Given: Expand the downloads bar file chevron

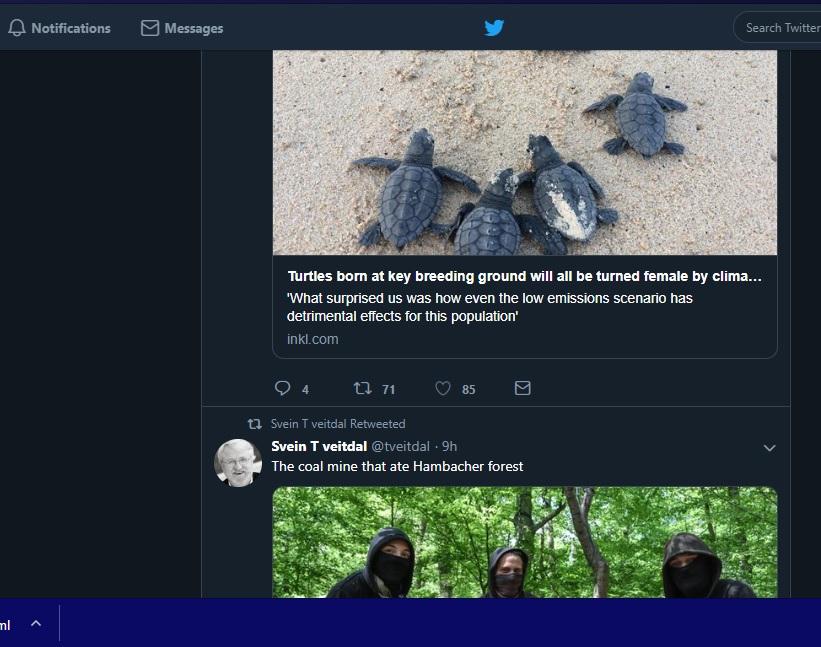Looking at the screenshot, I should pyautogui.click(x=36, y=623).
